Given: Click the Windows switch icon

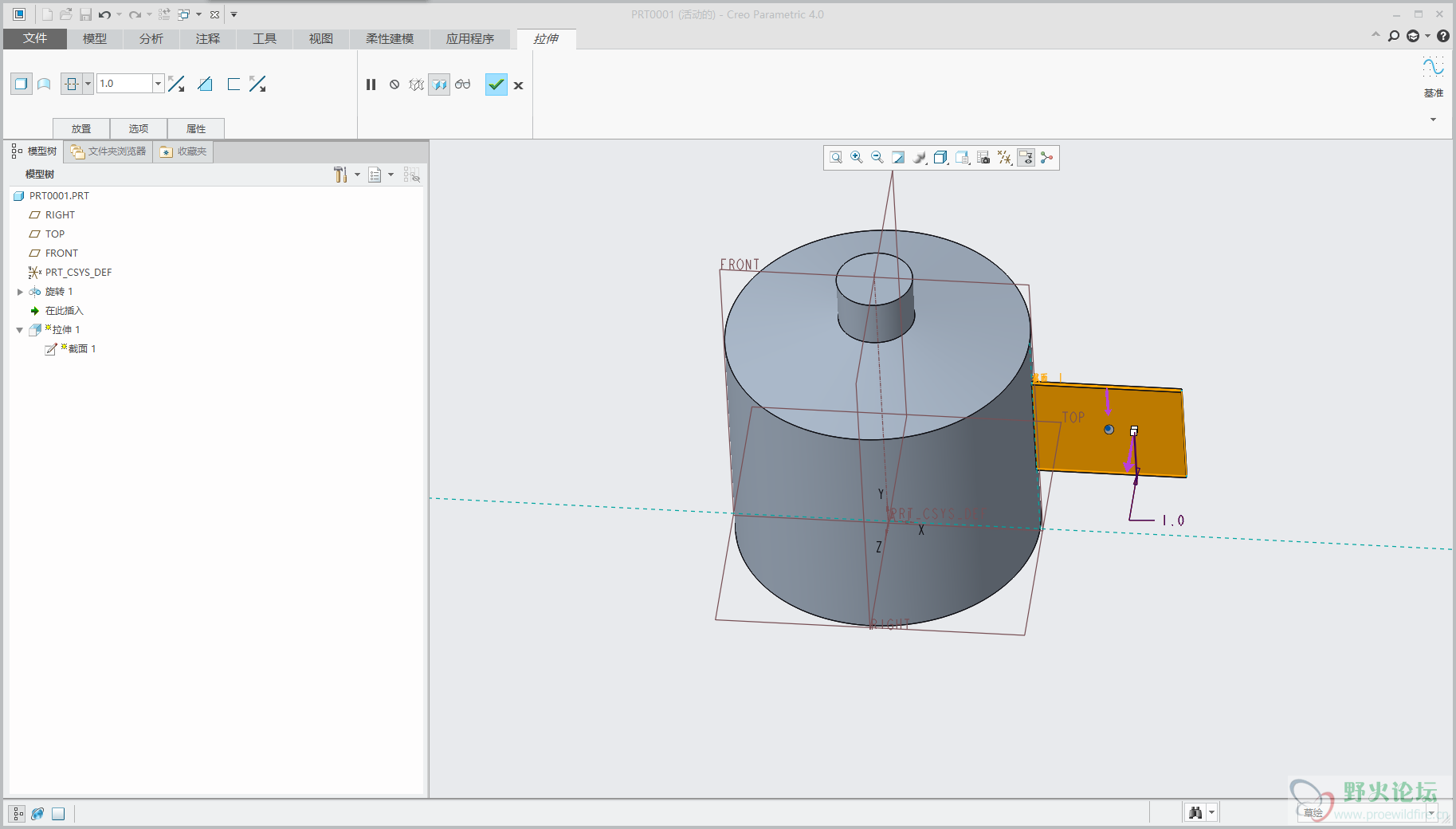Looking at the screenshot, I should (184, 14).
